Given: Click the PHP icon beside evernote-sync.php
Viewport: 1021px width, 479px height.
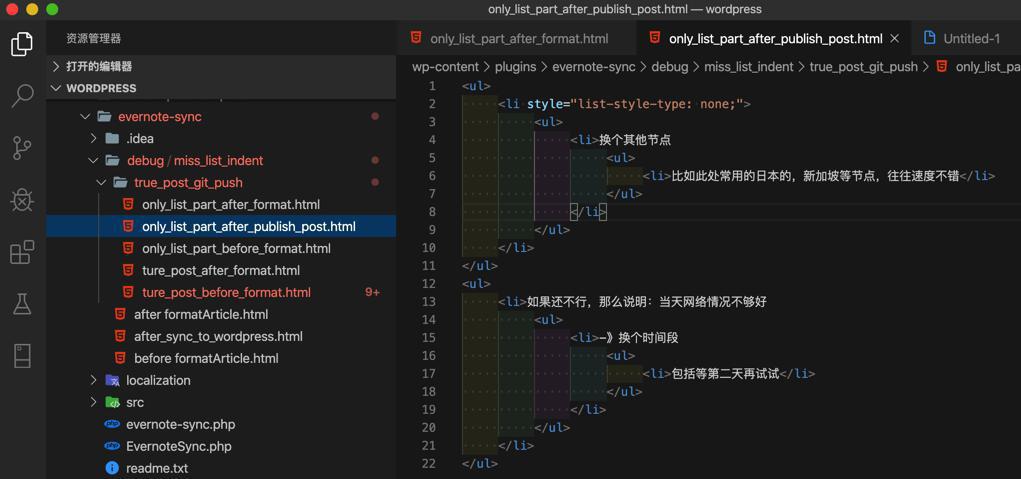Looking at the screenshot, I should tap(112, 424).
